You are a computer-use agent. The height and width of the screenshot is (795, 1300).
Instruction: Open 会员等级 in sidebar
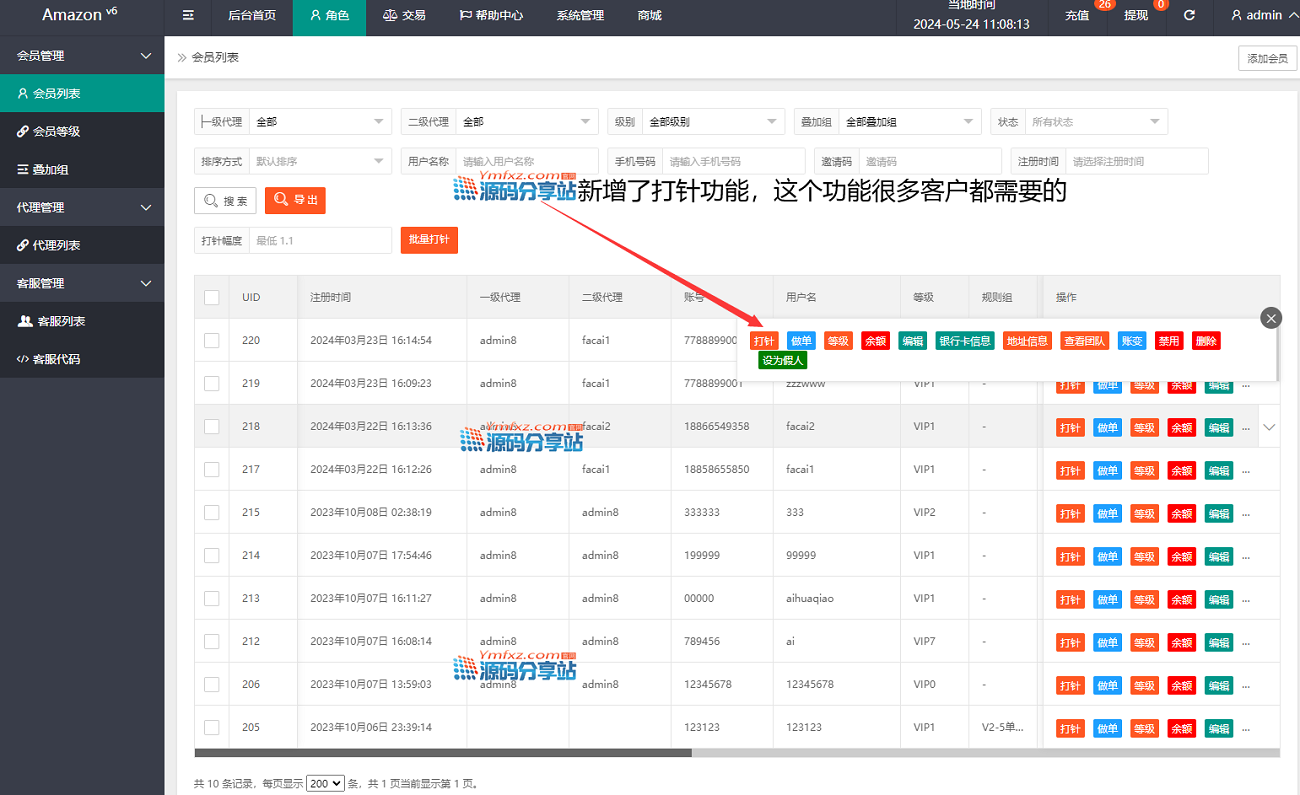[x=56, y=131]
